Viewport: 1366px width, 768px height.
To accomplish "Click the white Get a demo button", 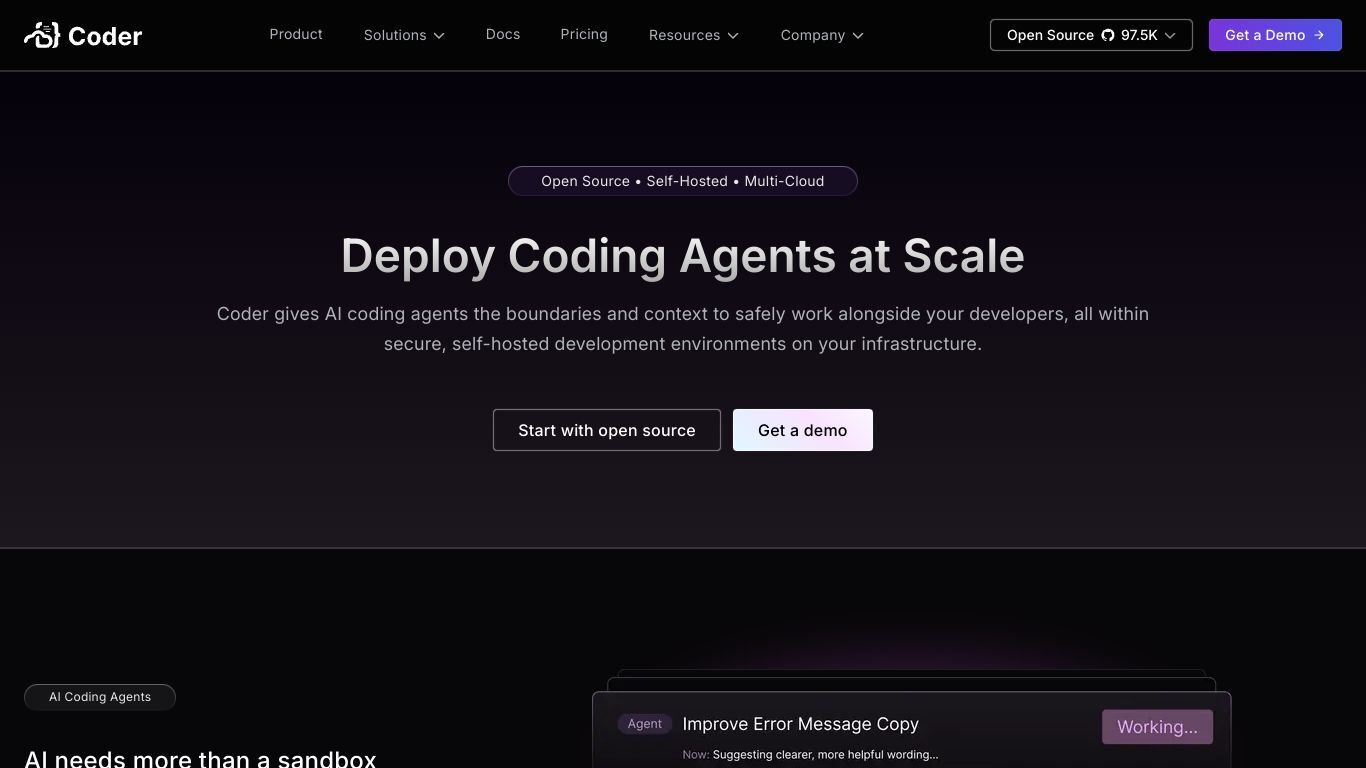I will click(803, 430).
